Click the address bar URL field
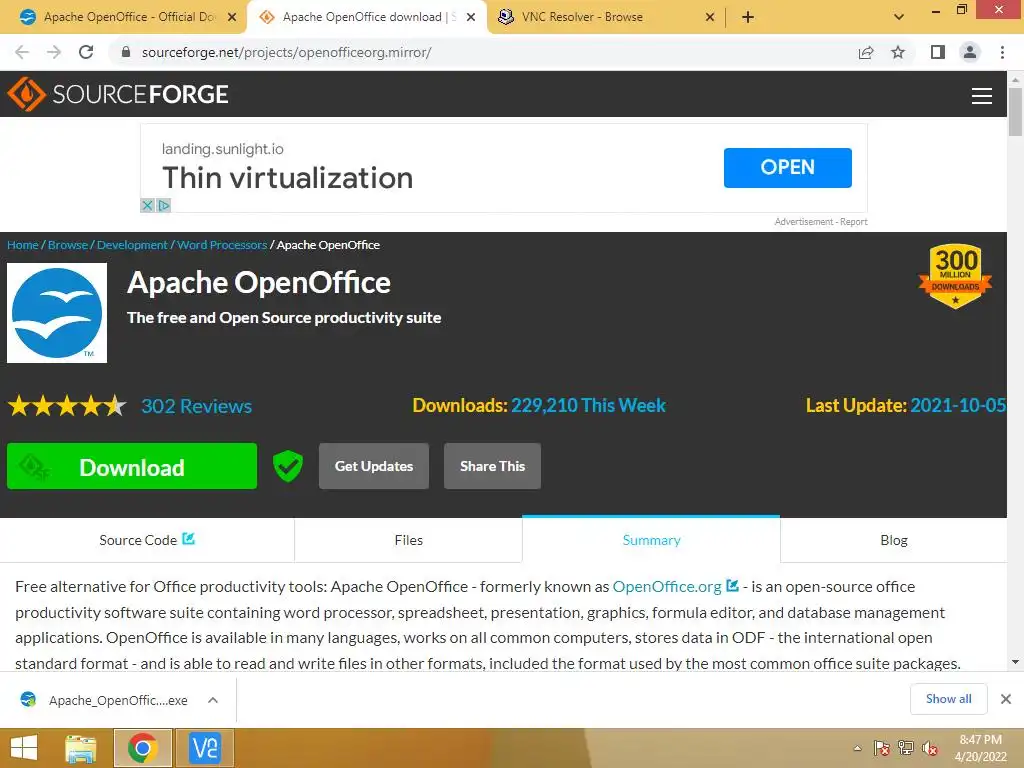The width and height of the screenshot is (1024, 768). [x=483, y=52]
